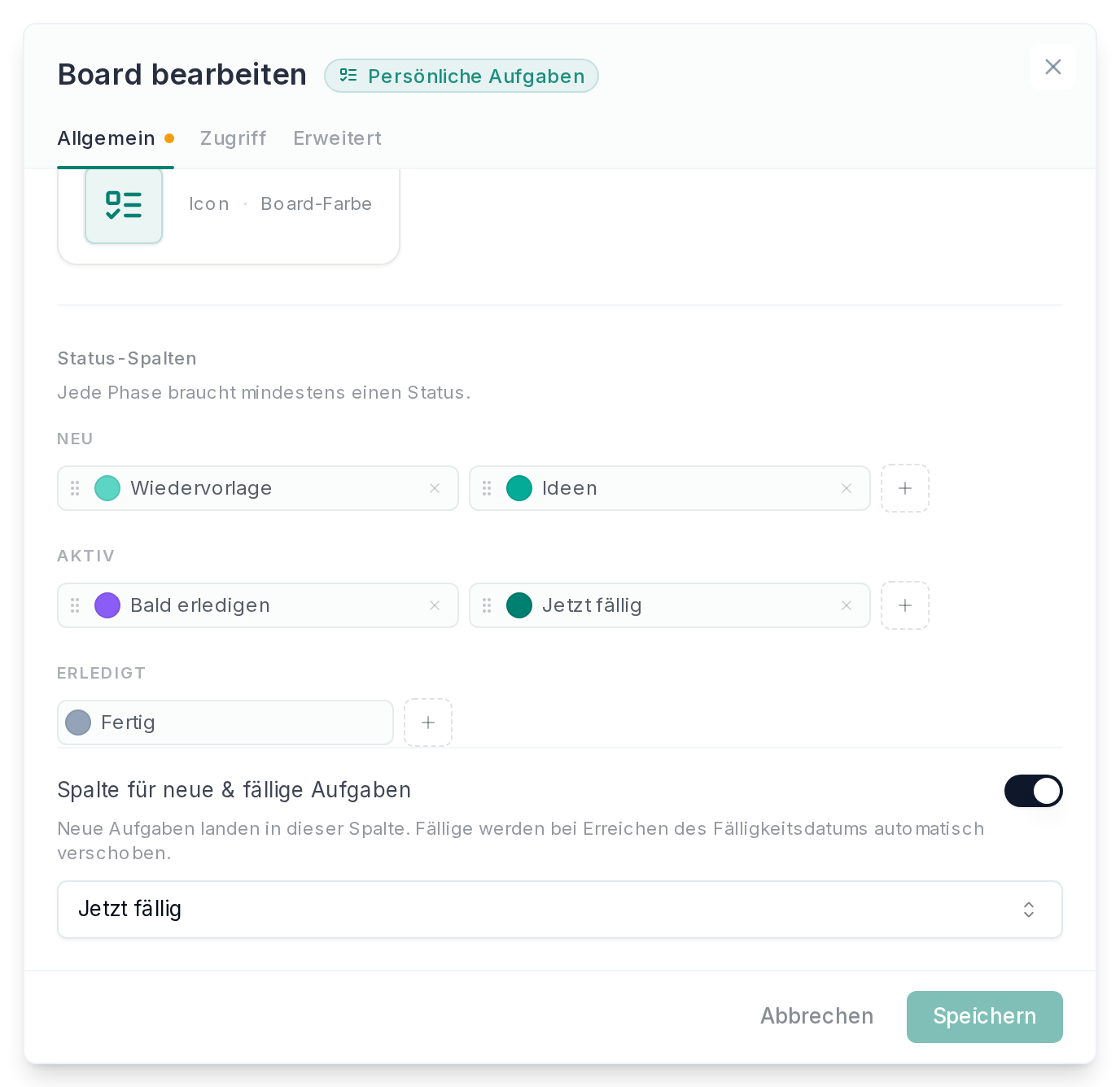Open the Jetzt fällig column dropdown

click(560, 910)
